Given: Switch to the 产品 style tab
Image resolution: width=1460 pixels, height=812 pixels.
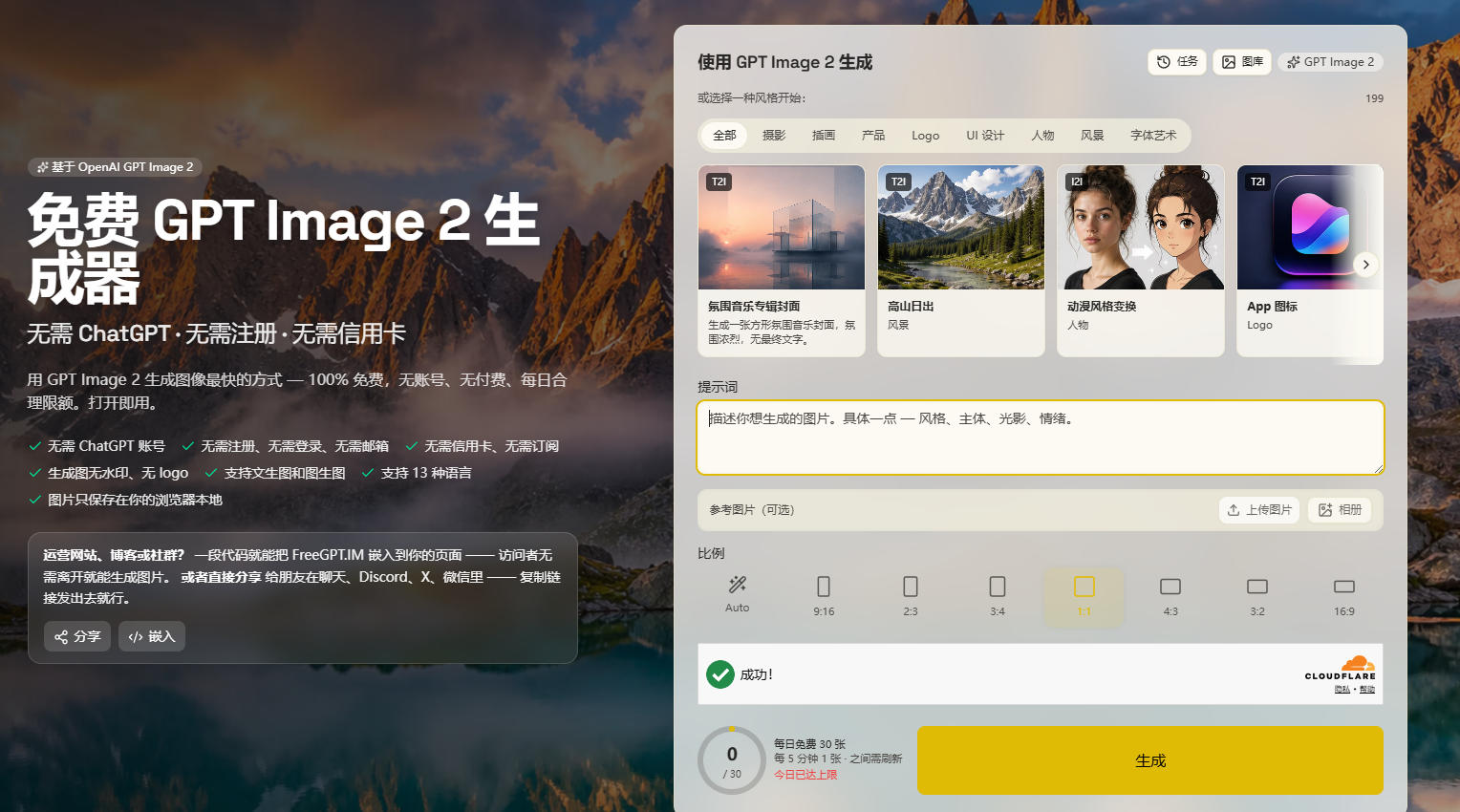Looking at the screenshot, I should click(873, 136).
